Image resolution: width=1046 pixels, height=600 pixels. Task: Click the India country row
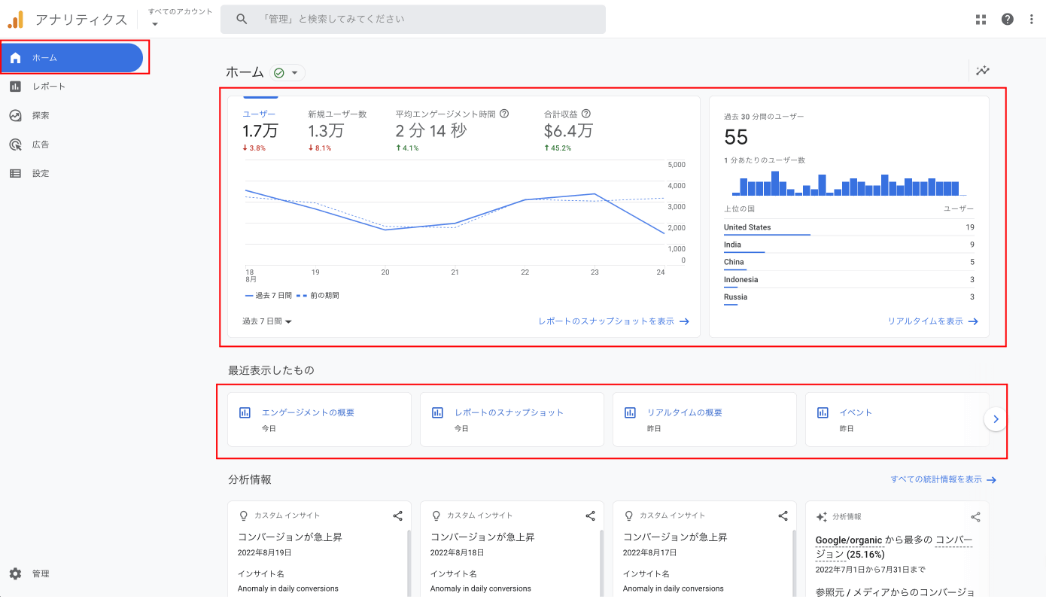pyautogui.click(x=849, y=245)
